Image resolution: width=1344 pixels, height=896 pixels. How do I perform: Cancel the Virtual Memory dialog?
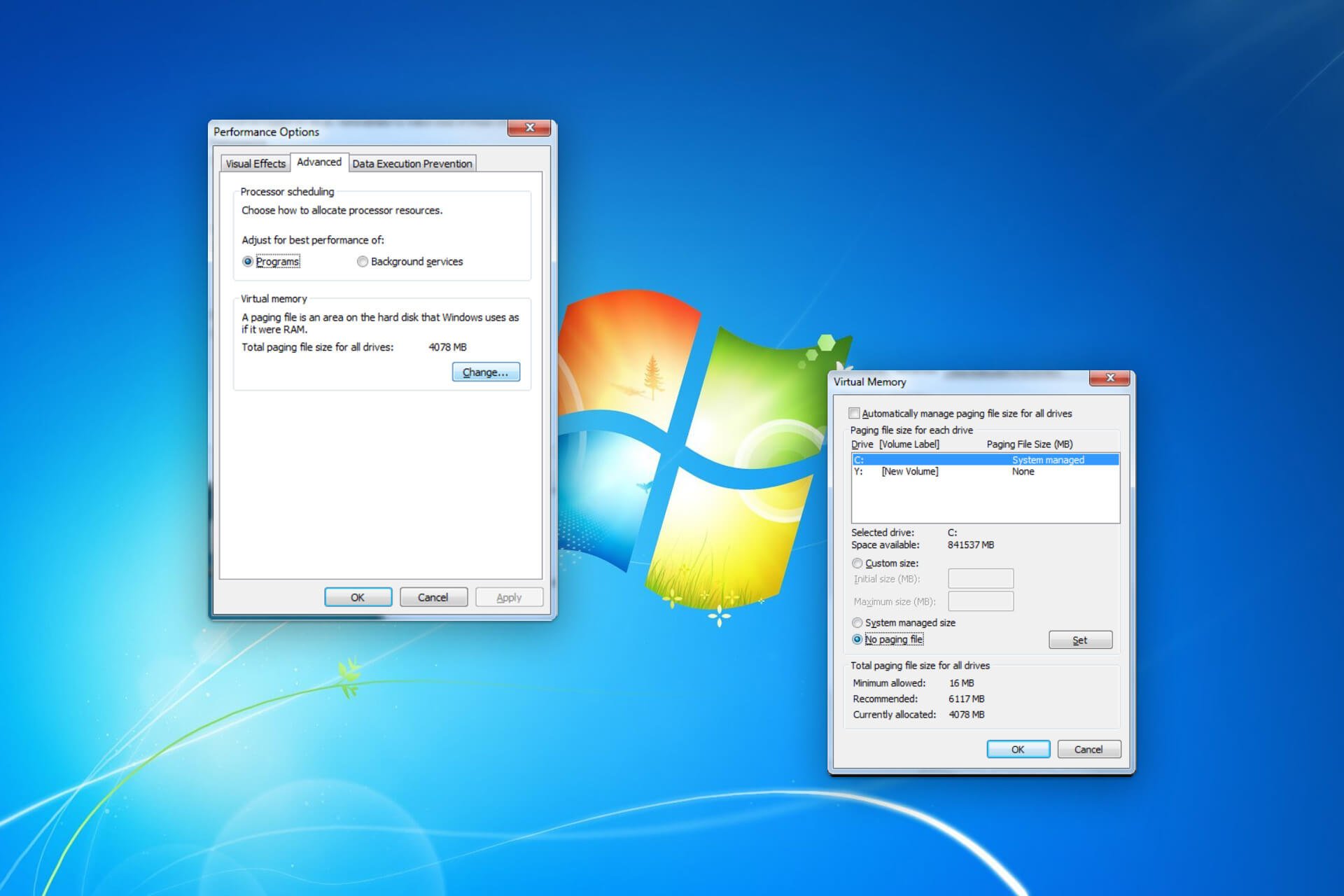[1088, 749]
